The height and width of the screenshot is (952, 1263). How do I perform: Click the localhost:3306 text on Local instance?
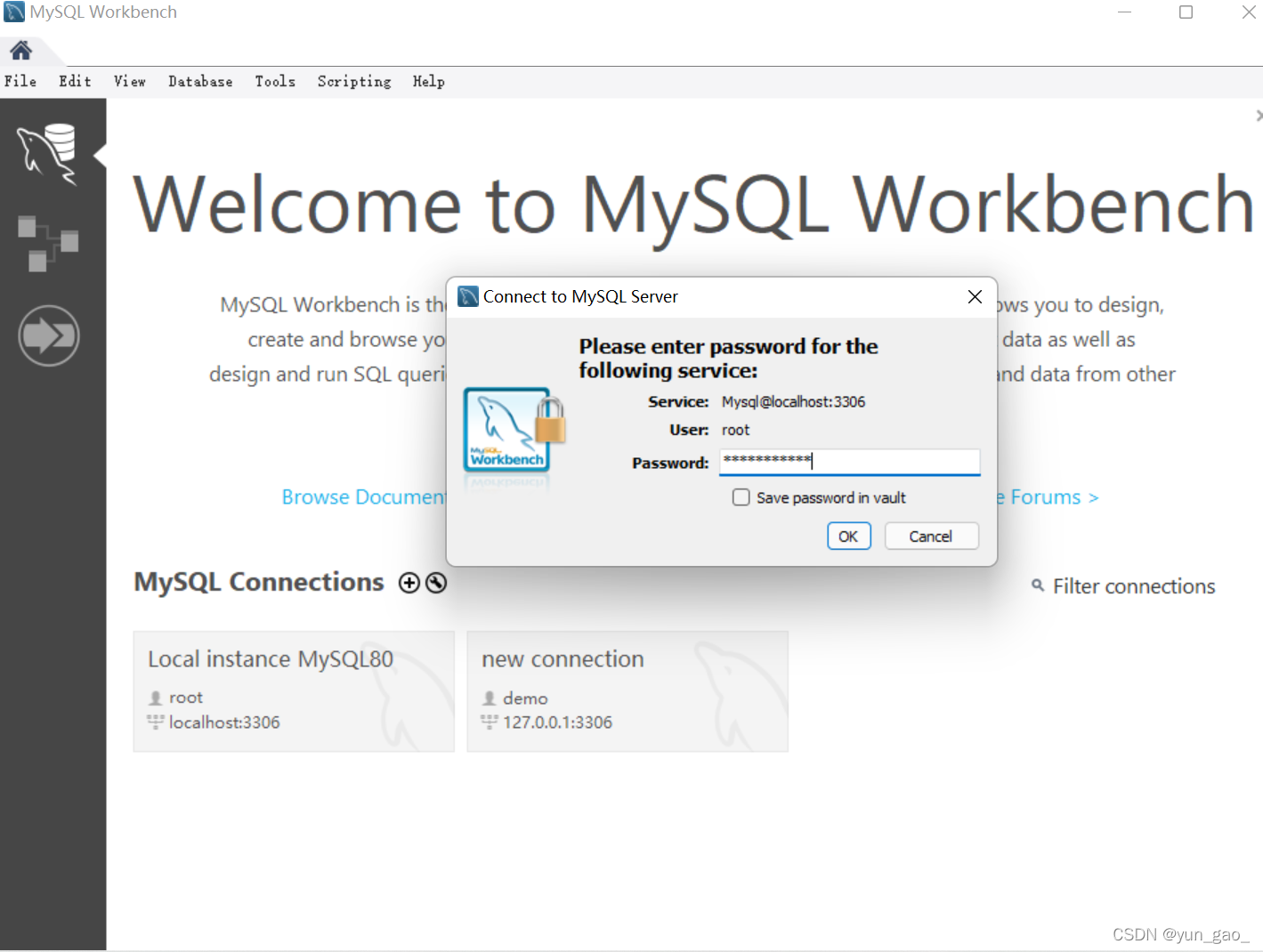[224, 722]
